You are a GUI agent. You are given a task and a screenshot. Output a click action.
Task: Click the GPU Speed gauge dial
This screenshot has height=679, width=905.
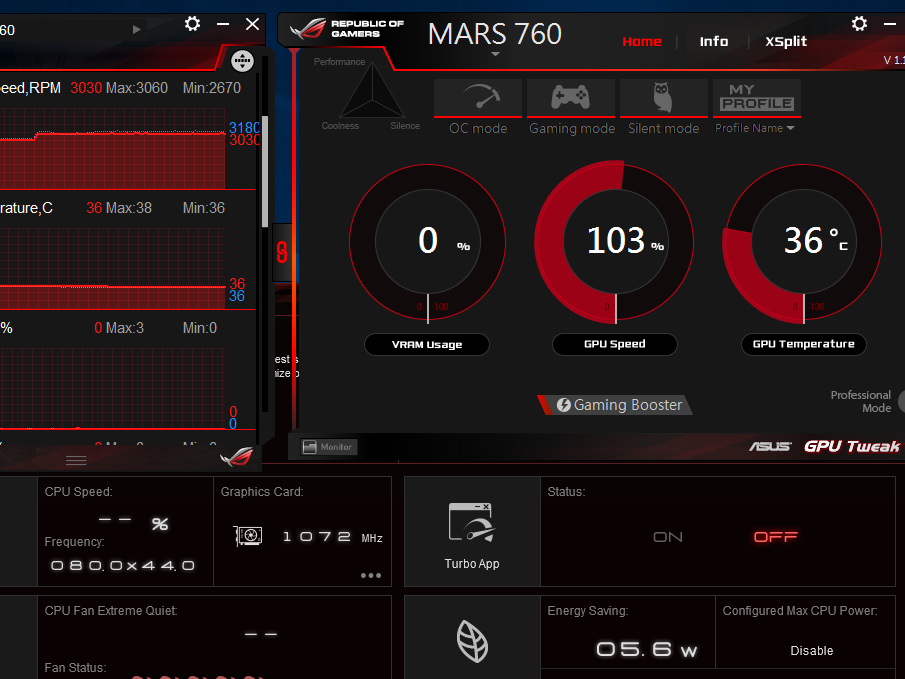click(x=615, y=242)
